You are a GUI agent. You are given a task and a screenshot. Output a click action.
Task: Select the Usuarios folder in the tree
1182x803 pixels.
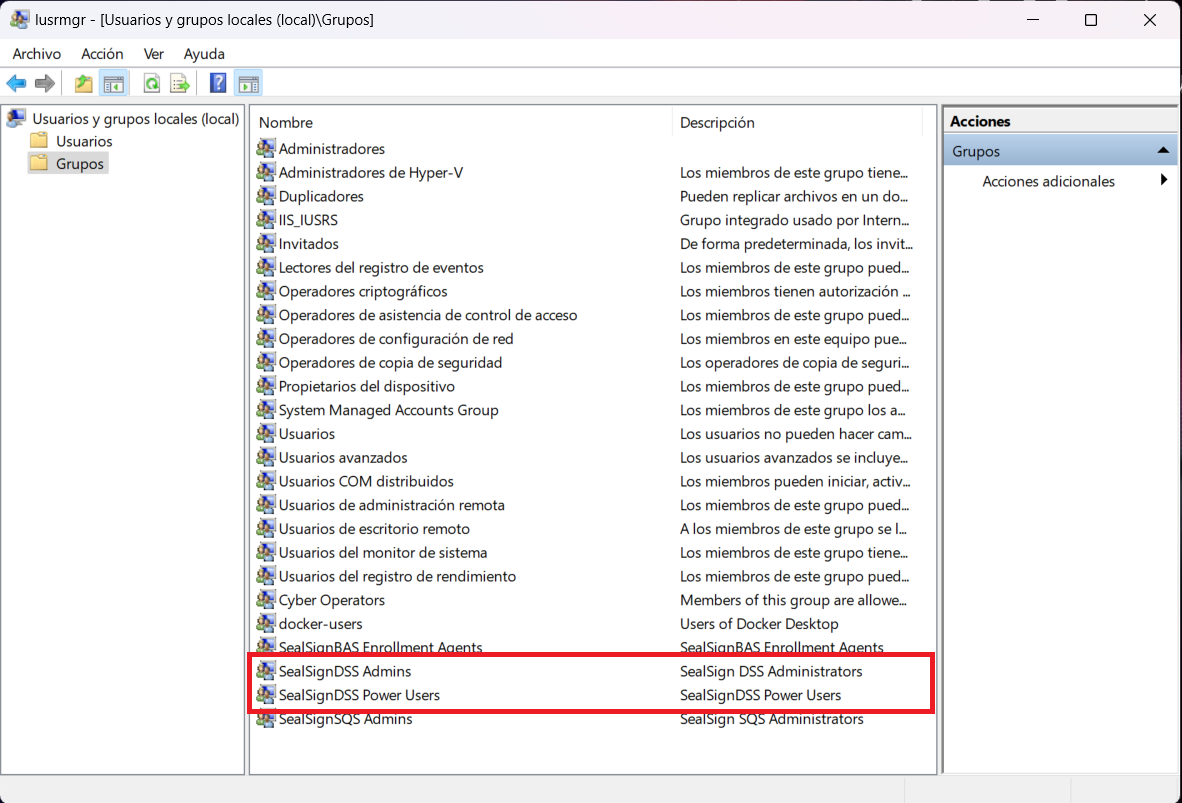pyautogui.click(x=84, y=141)
